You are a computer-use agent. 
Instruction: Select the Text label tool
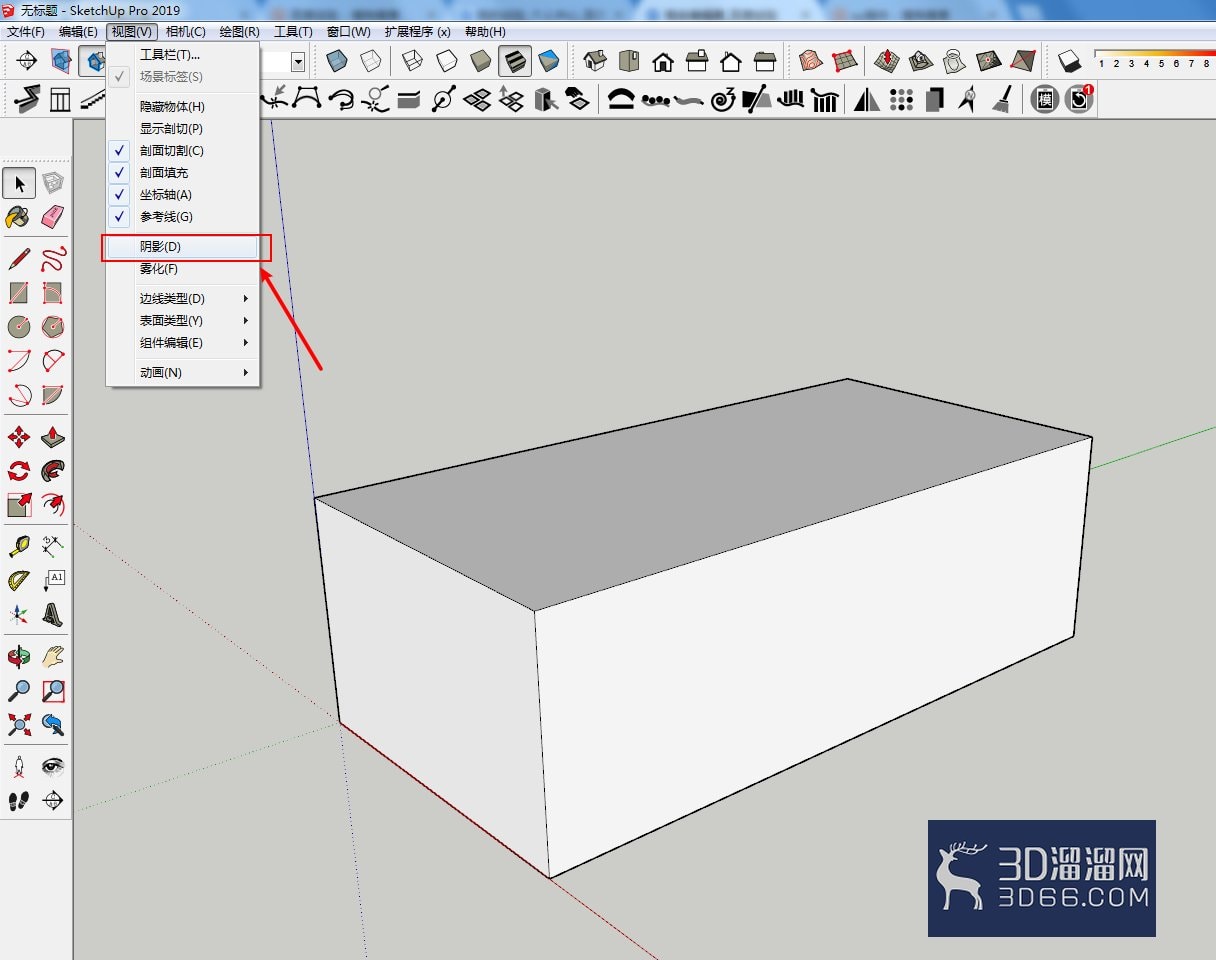click(53, 581)
